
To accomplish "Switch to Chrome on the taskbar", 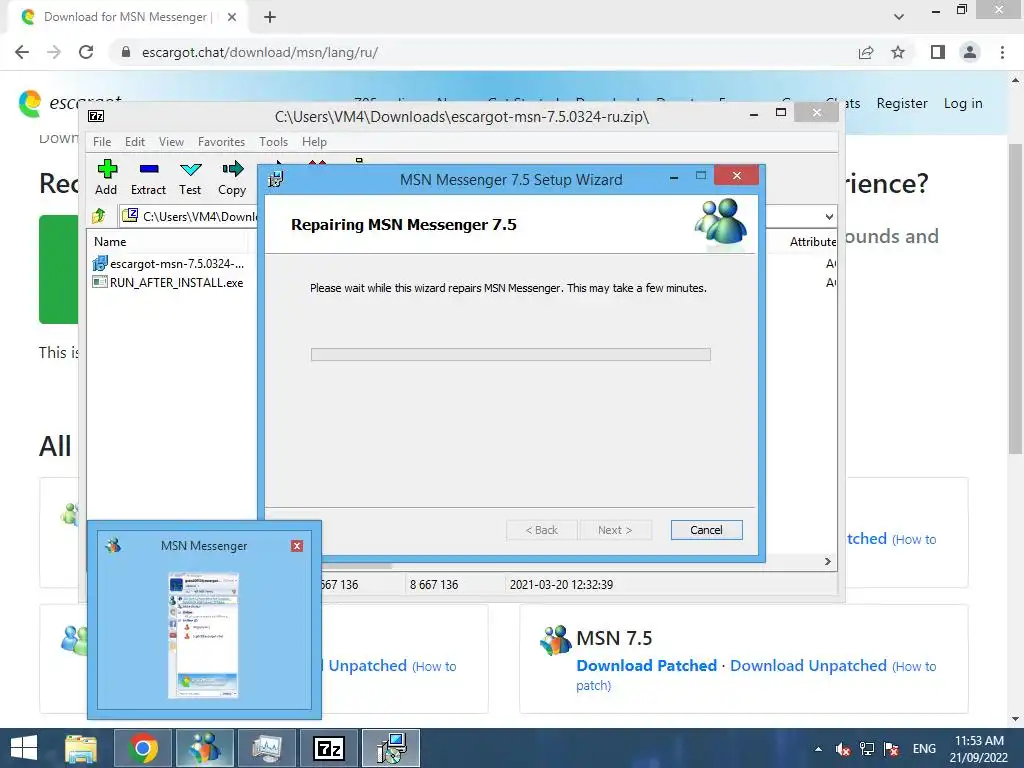I will [143, 748].
